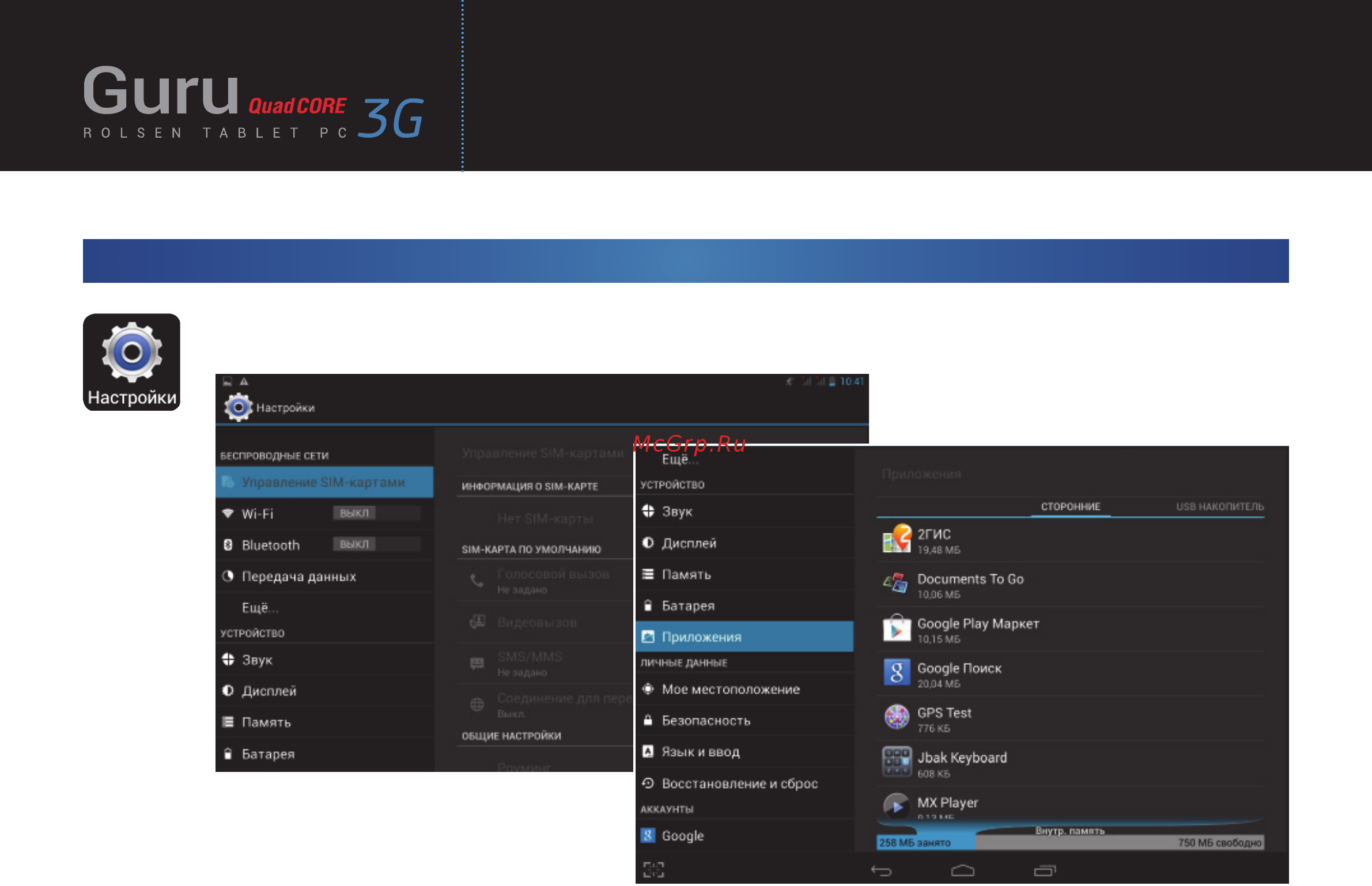Open the Настройки gear app icon

click(131, 362)
